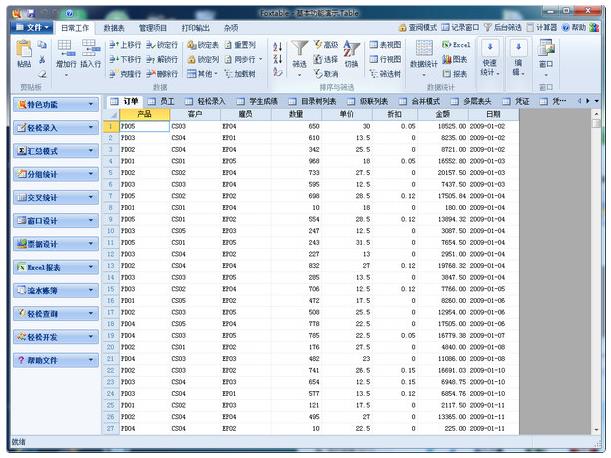Expand the 特色功能 sidebar panel
The height and width of the screenshot is (458, 611).
tap(56, 104)
